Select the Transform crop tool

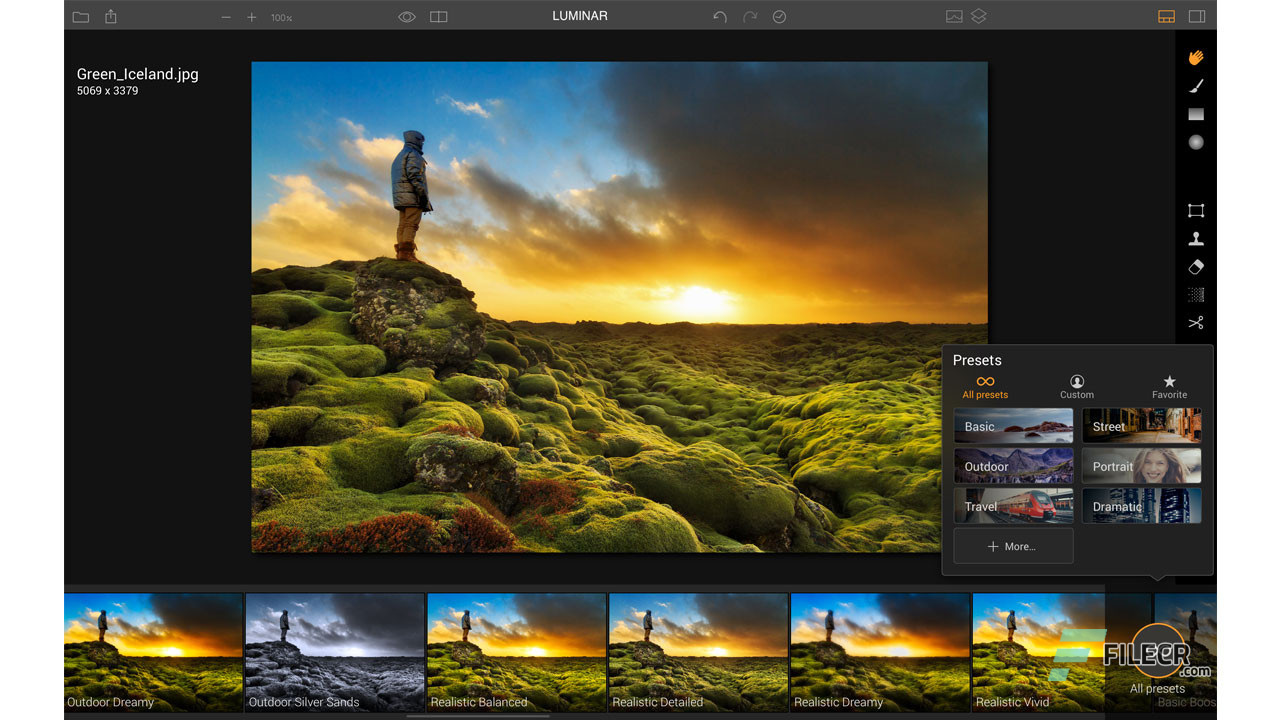click(x=1196, y=211)
